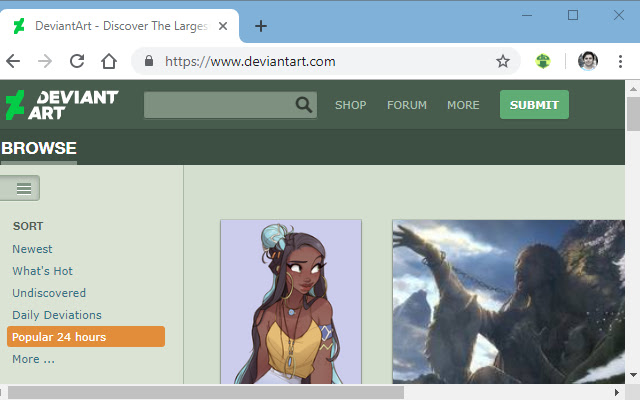Click vertical scrollbar down arrow
640x400 pixels.
[x=633, y=375]
